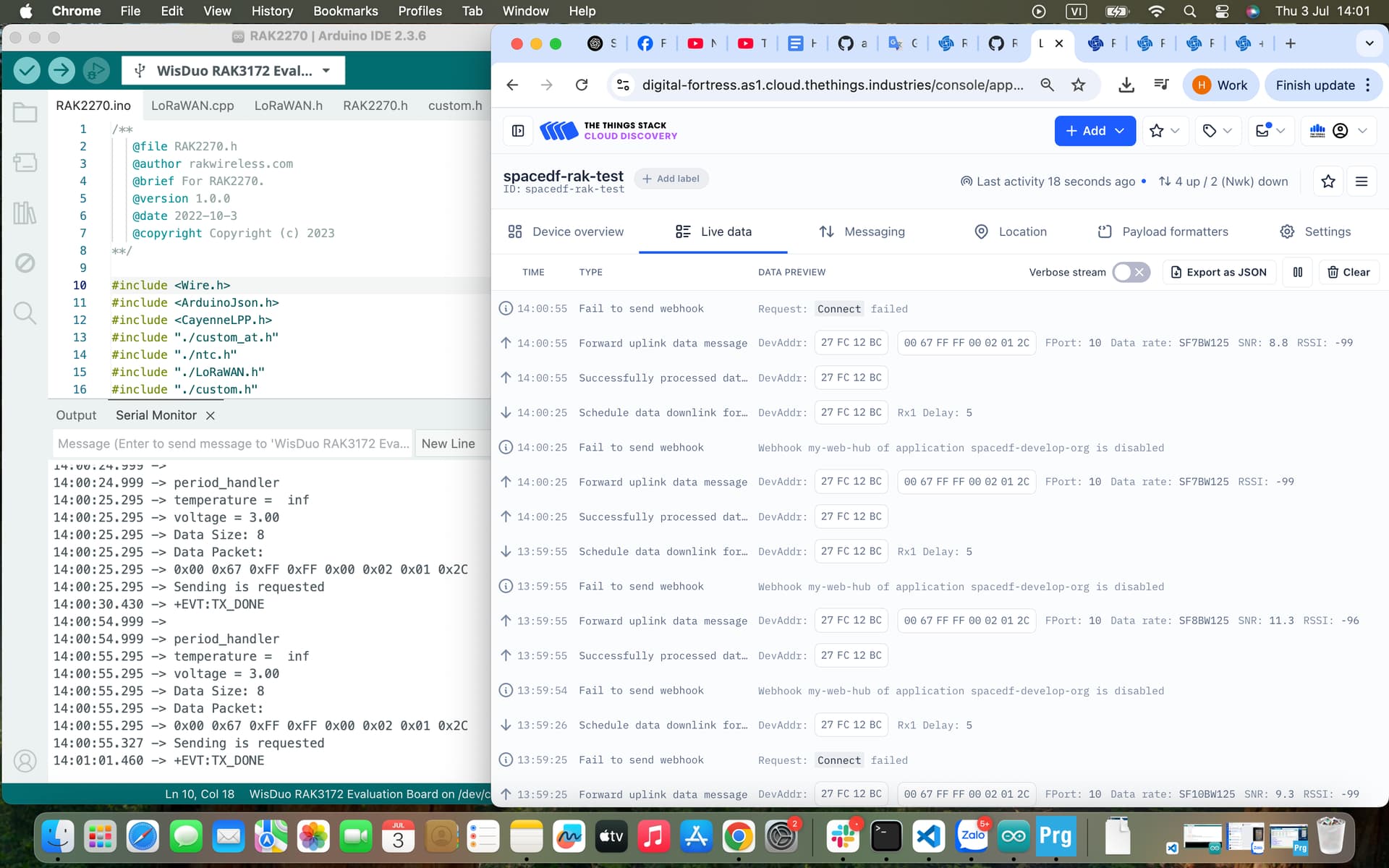Viewport: 1389px width, 868px height.
Task: Open the Arduino Debug sidebar icon
Action: pyautogui.click(x=25, y=263)
